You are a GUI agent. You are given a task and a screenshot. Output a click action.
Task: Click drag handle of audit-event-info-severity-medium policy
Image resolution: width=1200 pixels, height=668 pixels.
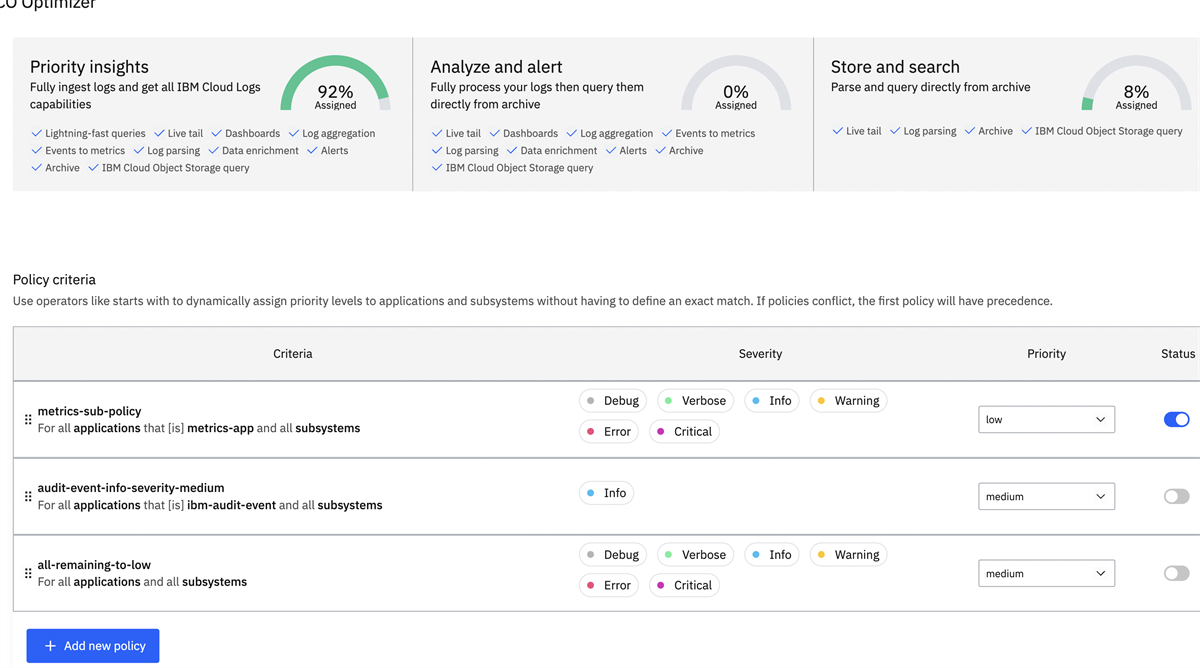point(28,497)
